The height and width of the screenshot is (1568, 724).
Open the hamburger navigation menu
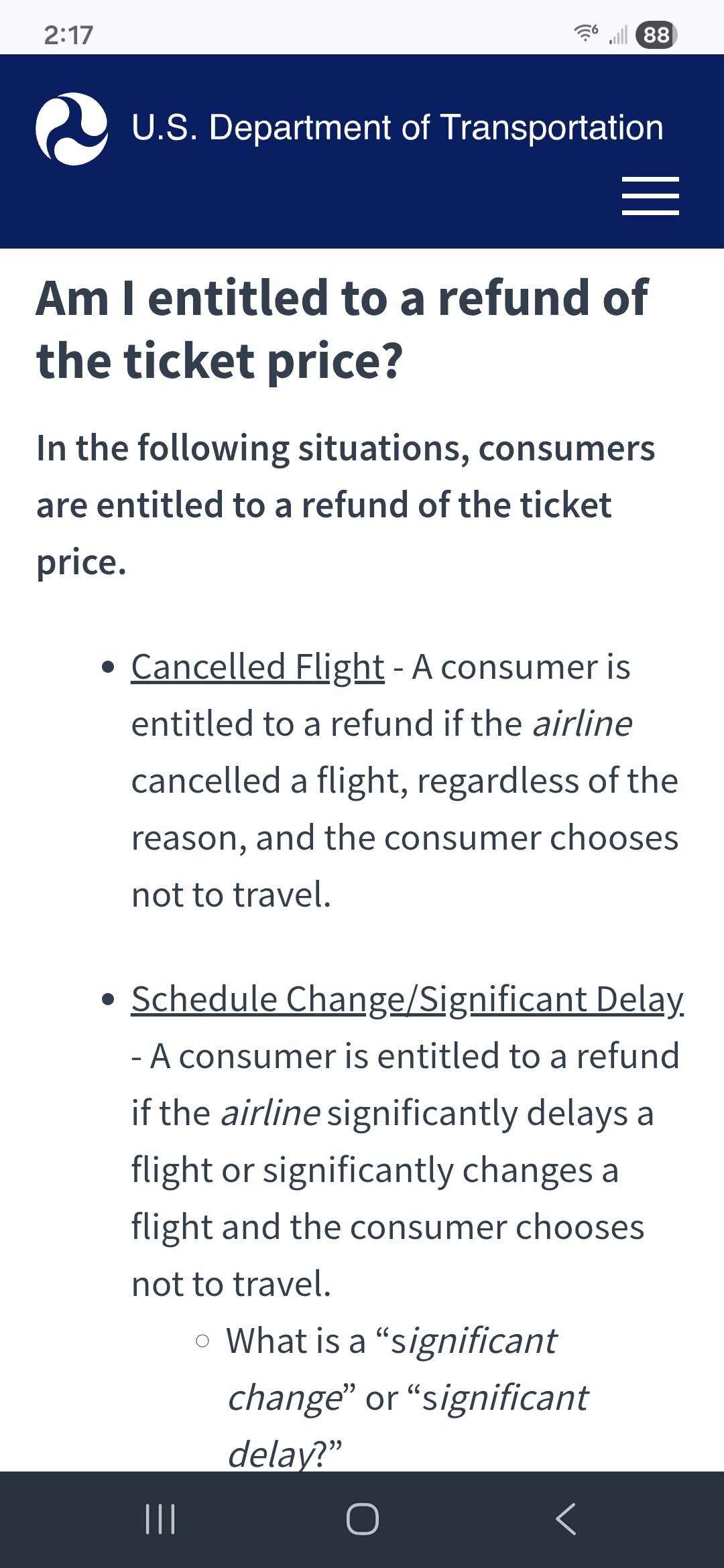pyautogui.click(x=650, y=196)
